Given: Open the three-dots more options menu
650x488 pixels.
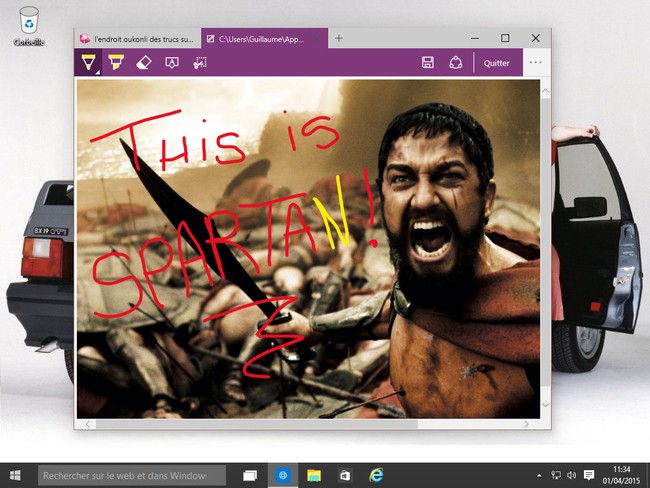Looking at the screenshot, I should (x=536, y=62).
